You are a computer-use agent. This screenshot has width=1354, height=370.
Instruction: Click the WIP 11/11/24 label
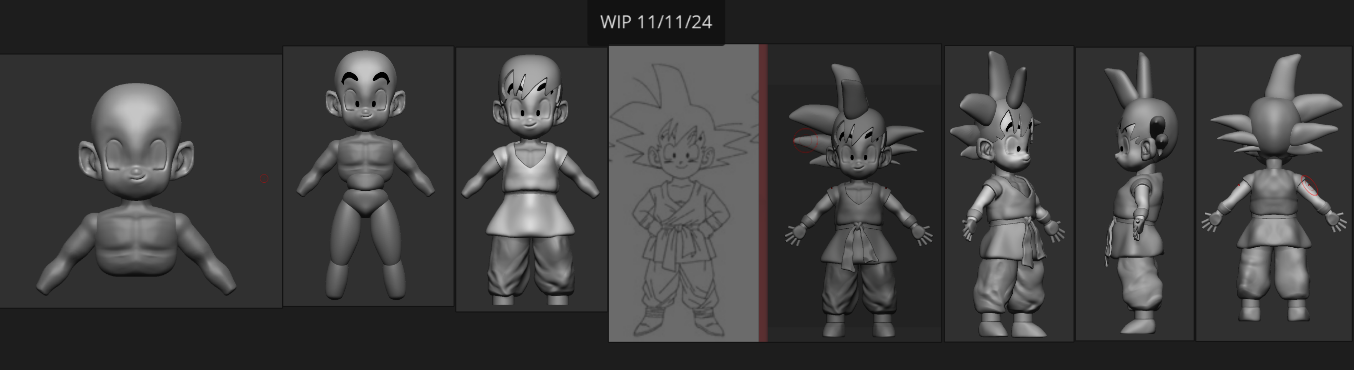(x=656, y=22)
